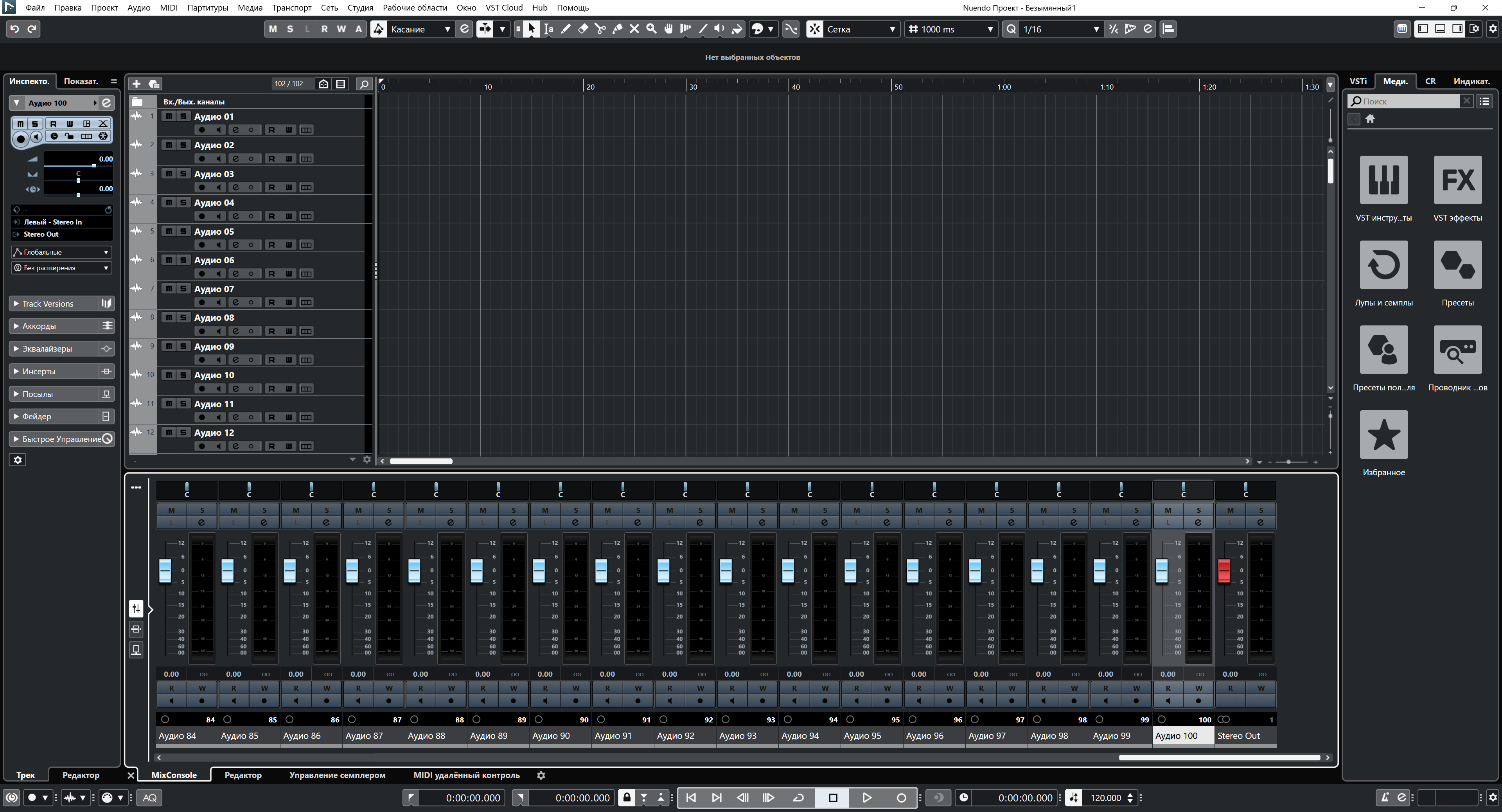This screenshot has width=1502, height=812.
Task: Switch to the Управление семплером tab
Action: tap(337, 775)
